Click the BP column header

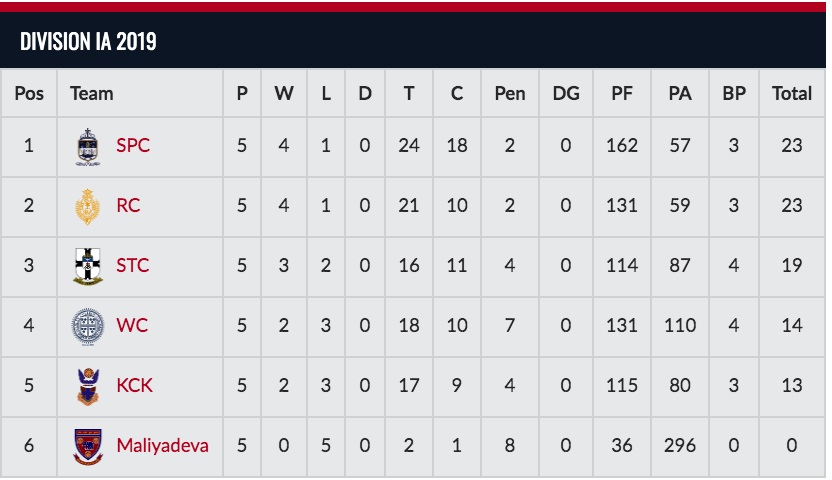[x=734, y=94]
